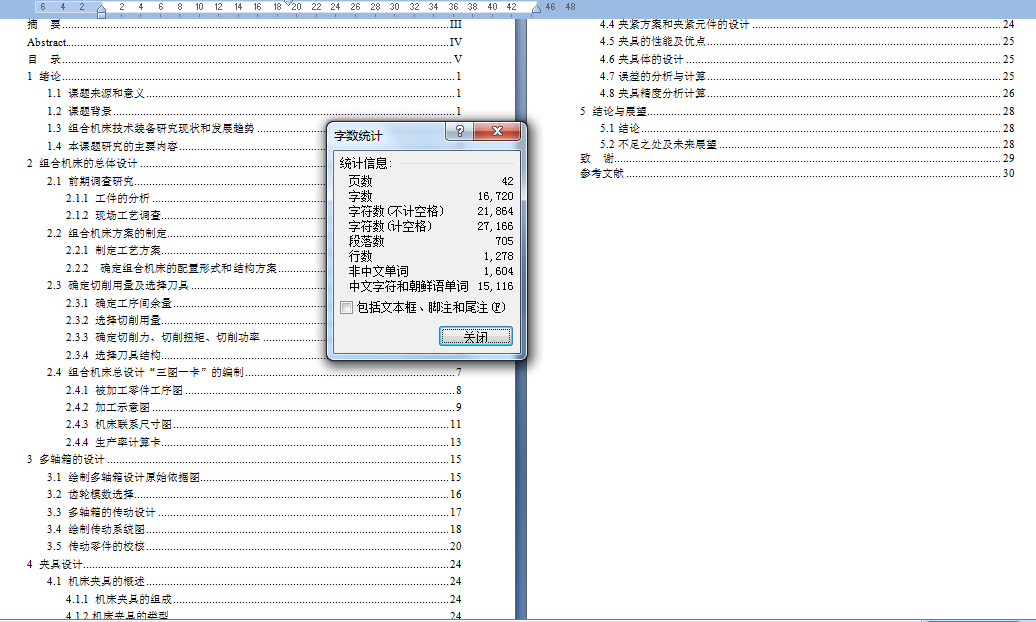The height and width of the screenshot is (622, 1036).
Task: Click 2.1.1 工件的分析 entry
Action: (196, 198)
